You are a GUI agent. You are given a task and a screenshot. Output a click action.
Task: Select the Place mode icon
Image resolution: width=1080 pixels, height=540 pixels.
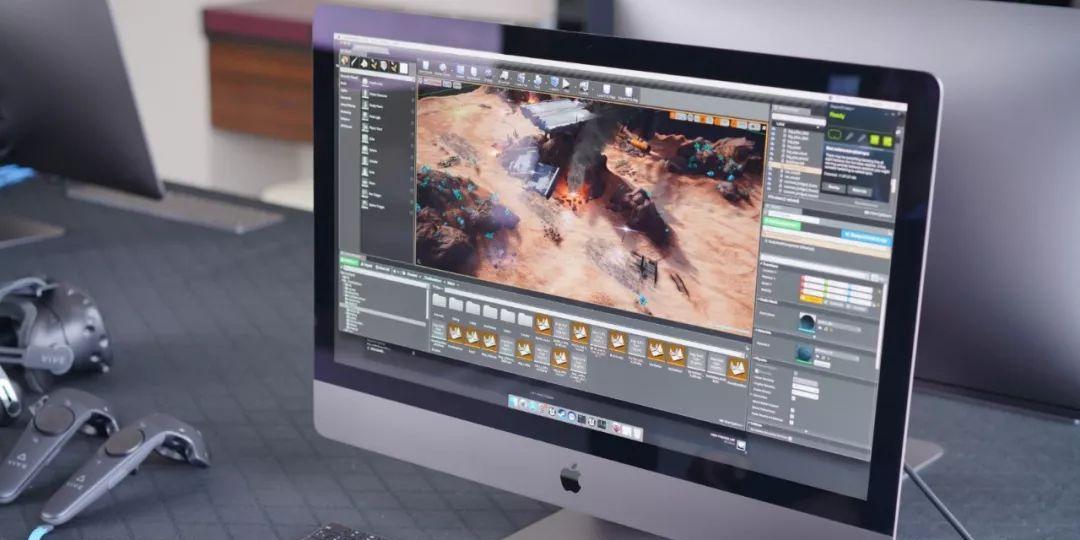pos(344,61)
